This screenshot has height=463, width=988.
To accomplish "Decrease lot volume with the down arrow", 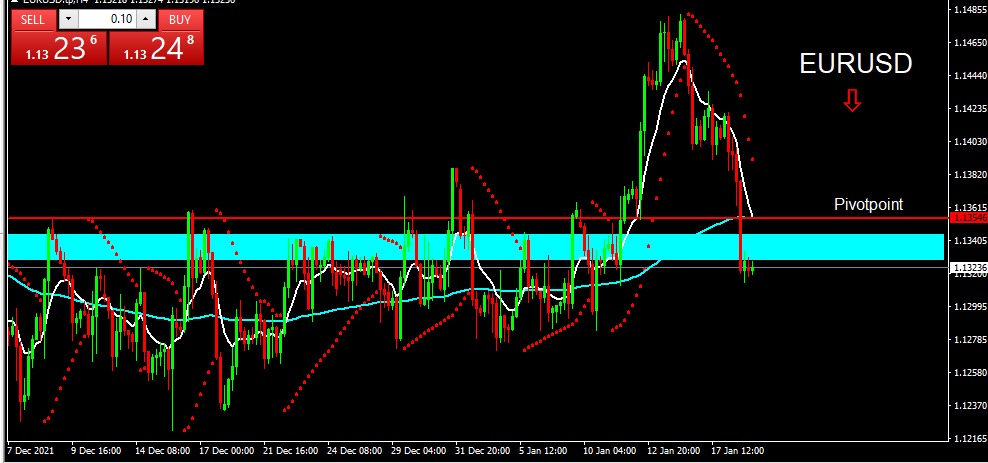I will tap(68, 20).
